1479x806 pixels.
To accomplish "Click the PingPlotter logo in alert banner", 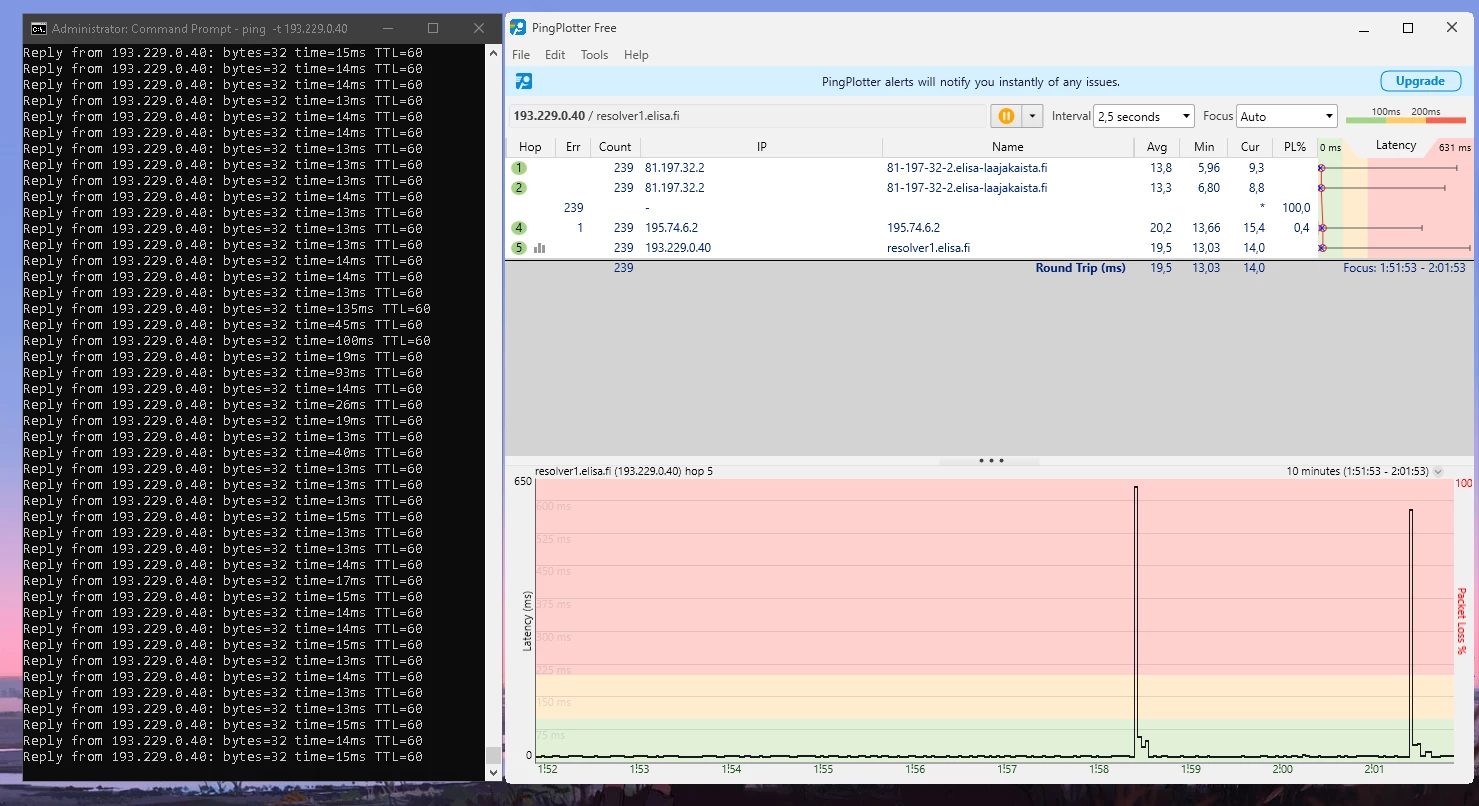I will [x=524, y=82].
